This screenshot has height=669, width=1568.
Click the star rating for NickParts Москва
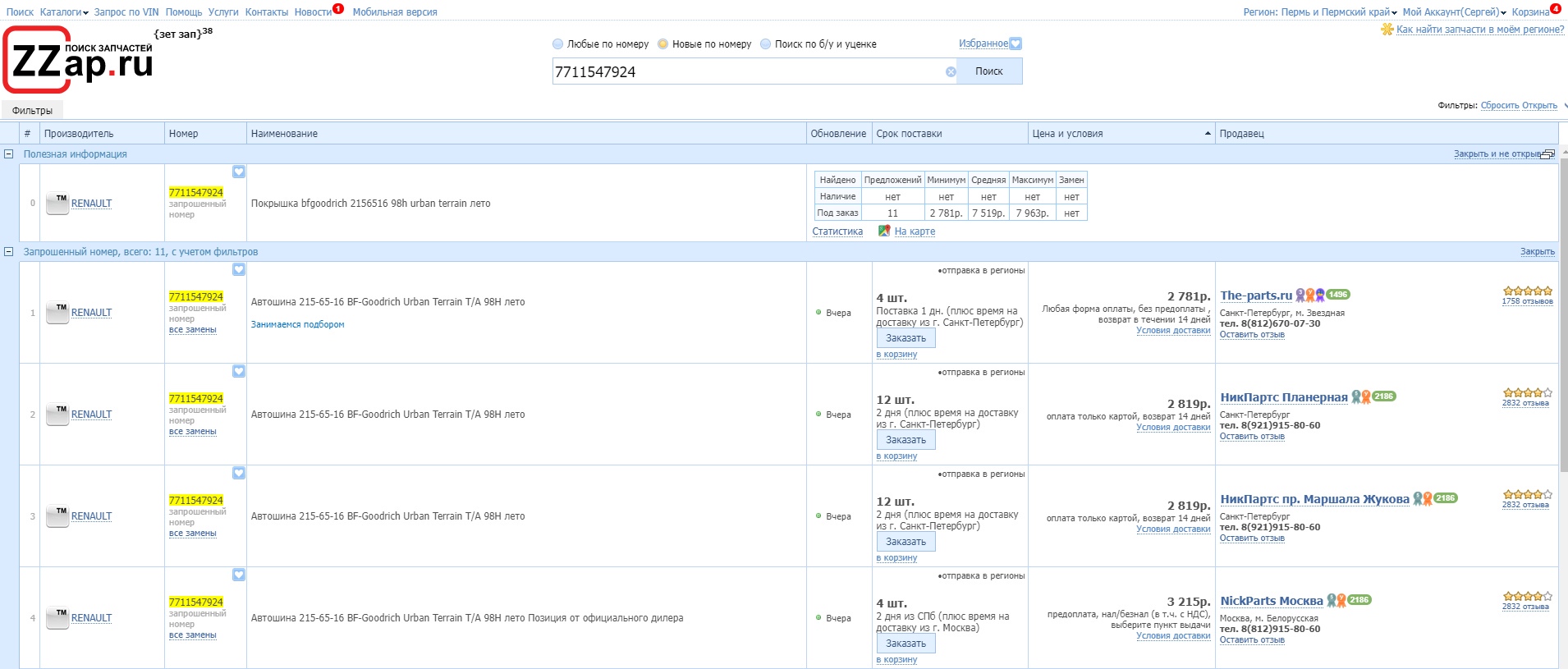point(1528,596)
